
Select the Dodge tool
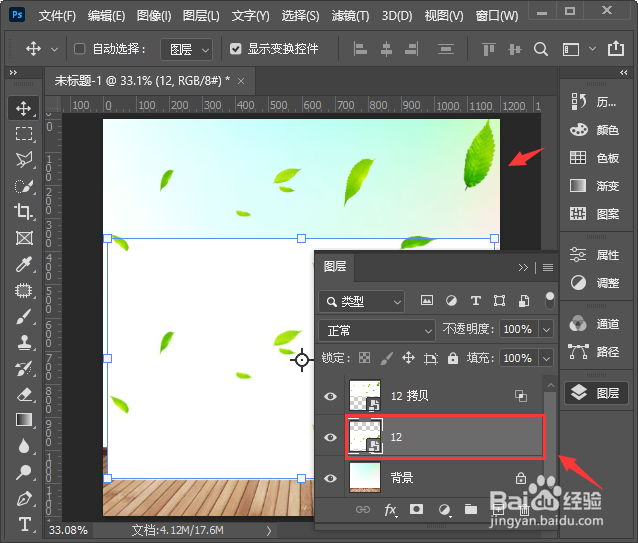pos(24,472)
